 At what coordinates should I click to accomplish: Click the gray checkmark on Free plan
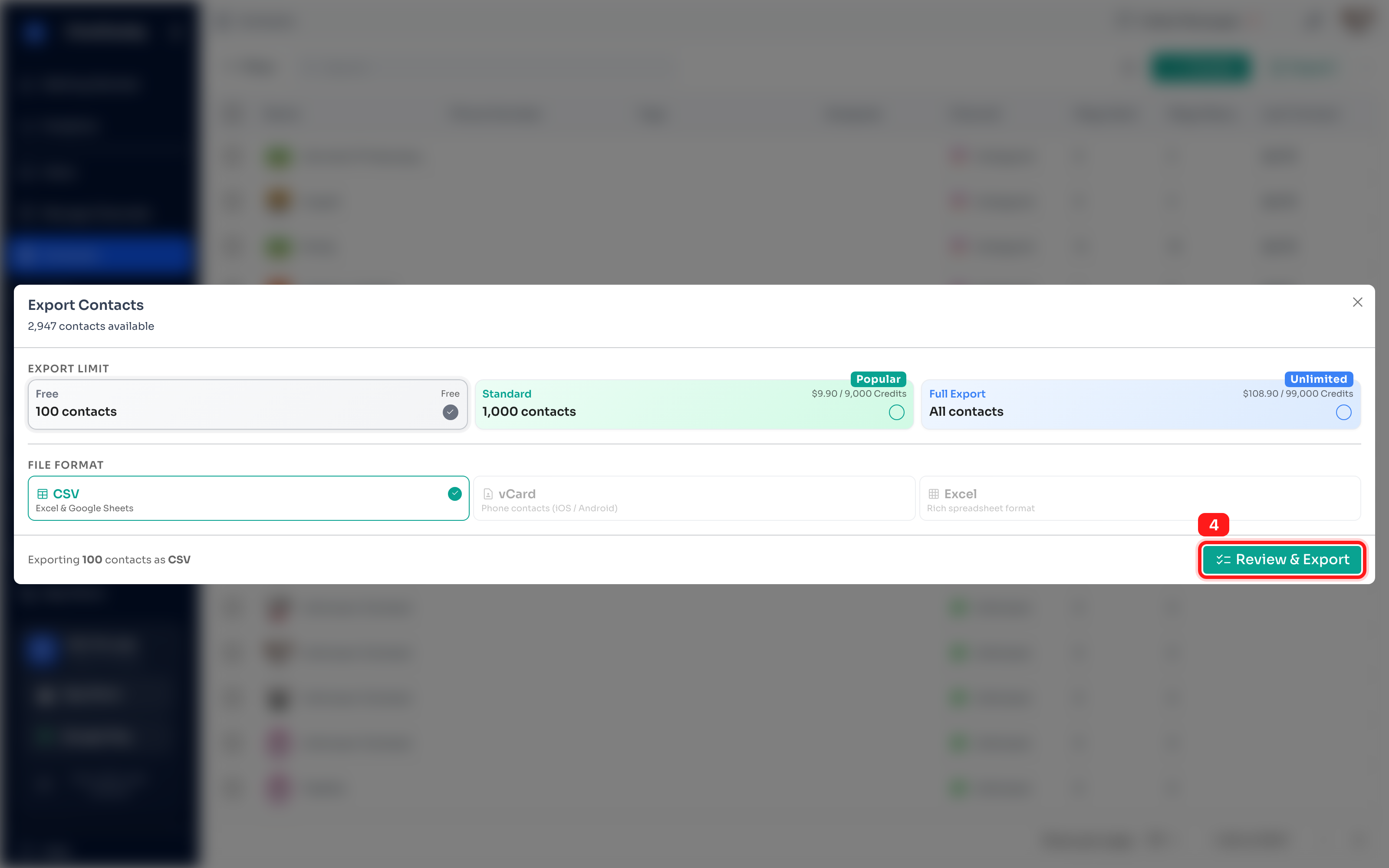pyautogui.click(x=450, y=412)
